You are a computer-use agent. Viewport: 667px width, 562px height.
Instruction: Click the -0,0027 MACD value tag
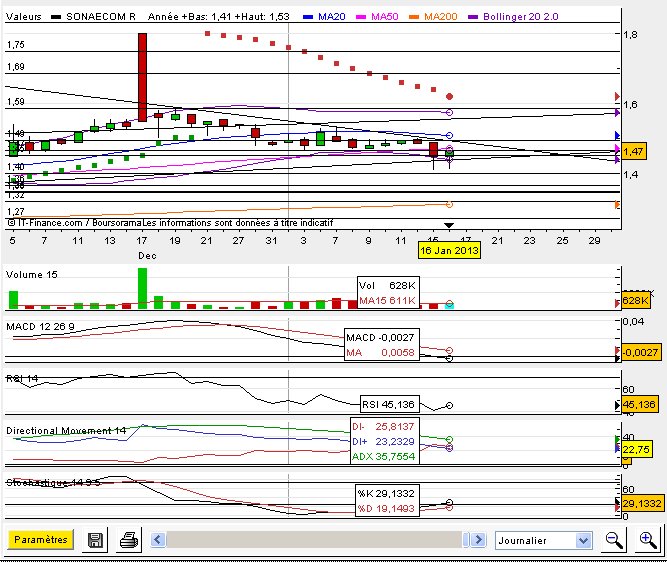coord(641,352)
